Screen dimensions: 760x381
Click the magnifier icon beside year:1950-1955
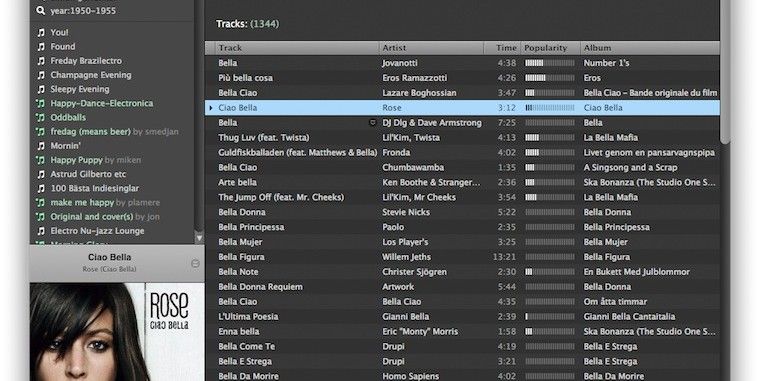(x=41, y=10)
